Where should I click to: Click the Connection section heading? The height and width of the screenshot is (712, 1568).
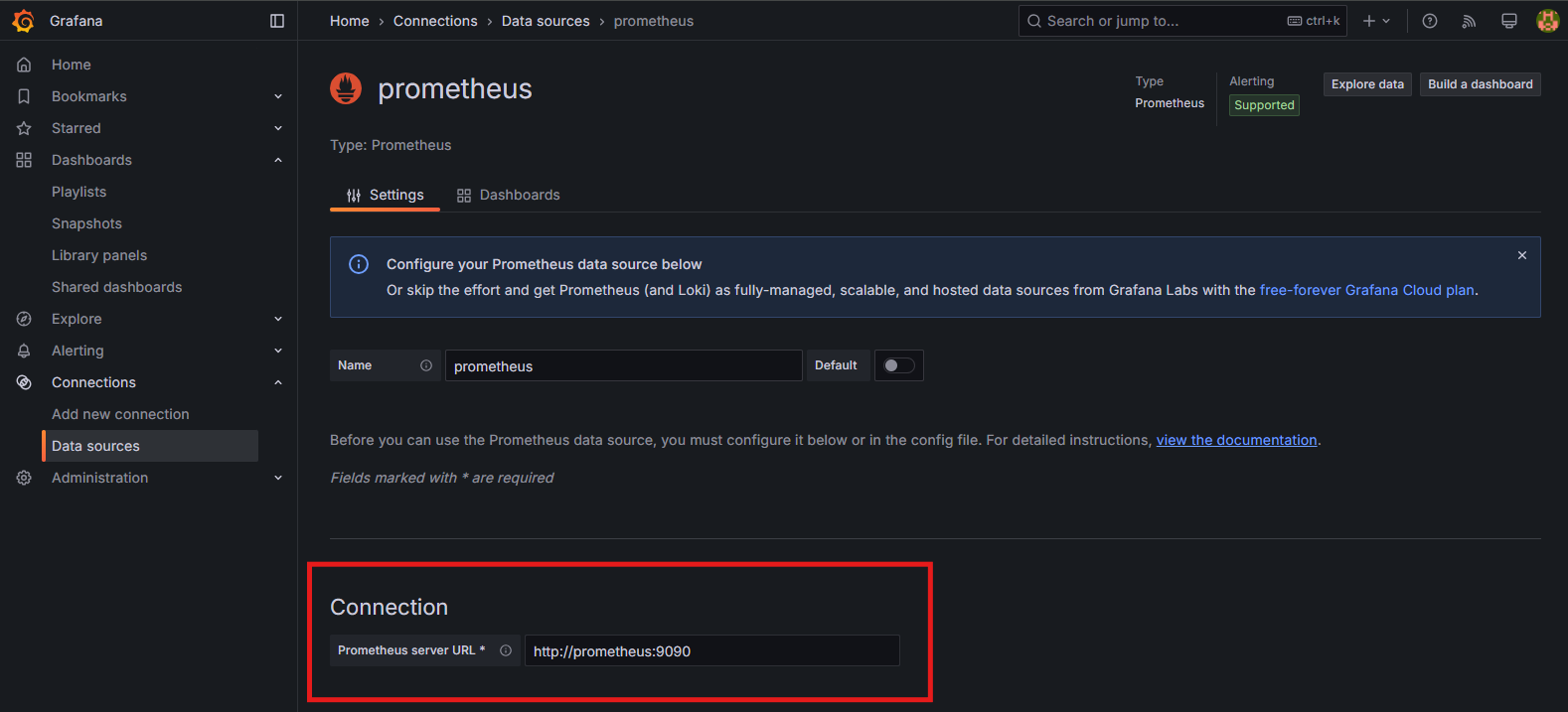[x=389, y=607]
